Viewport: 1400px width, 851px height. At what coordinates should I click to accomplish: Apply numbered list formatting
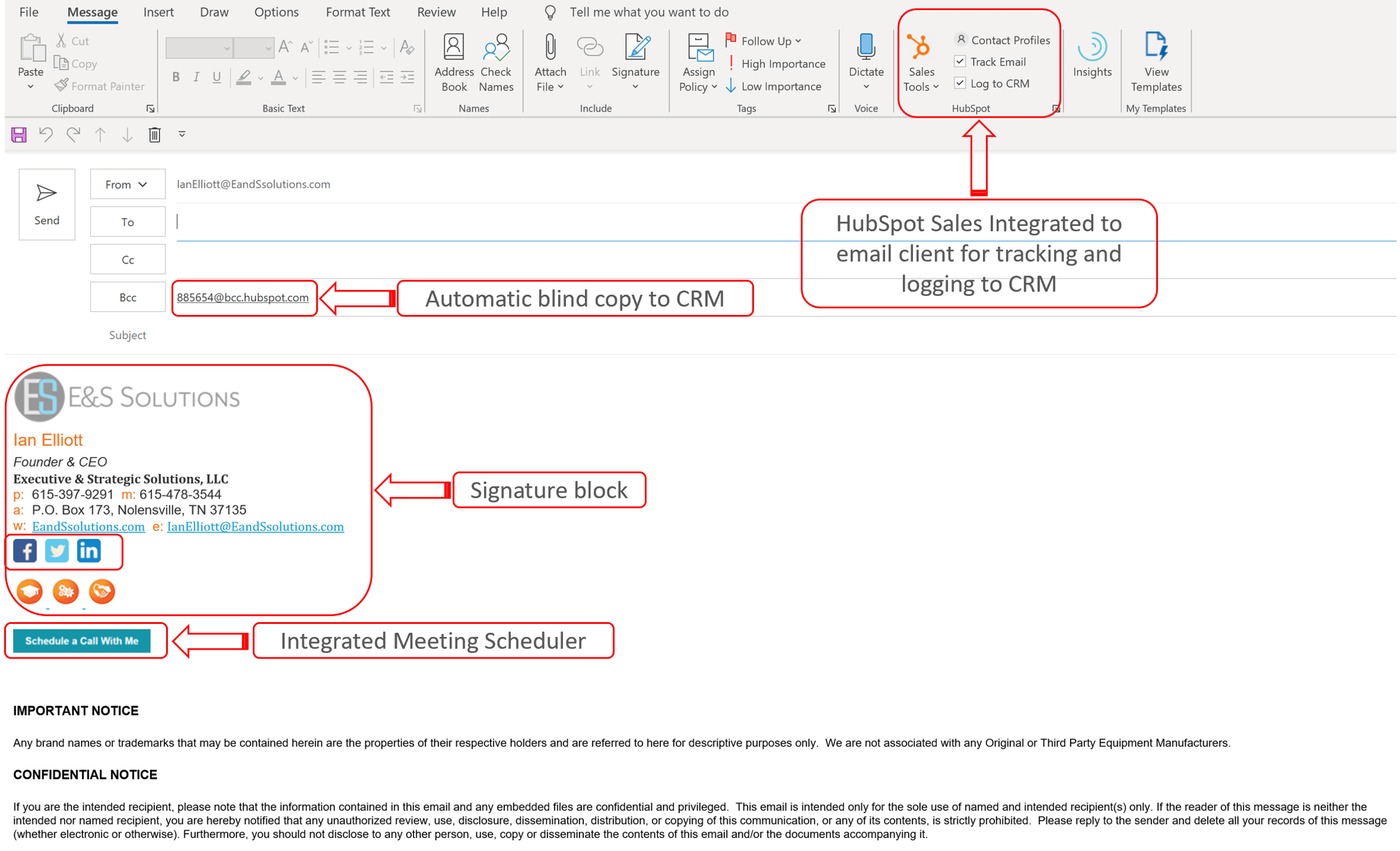tap(366, 47)
